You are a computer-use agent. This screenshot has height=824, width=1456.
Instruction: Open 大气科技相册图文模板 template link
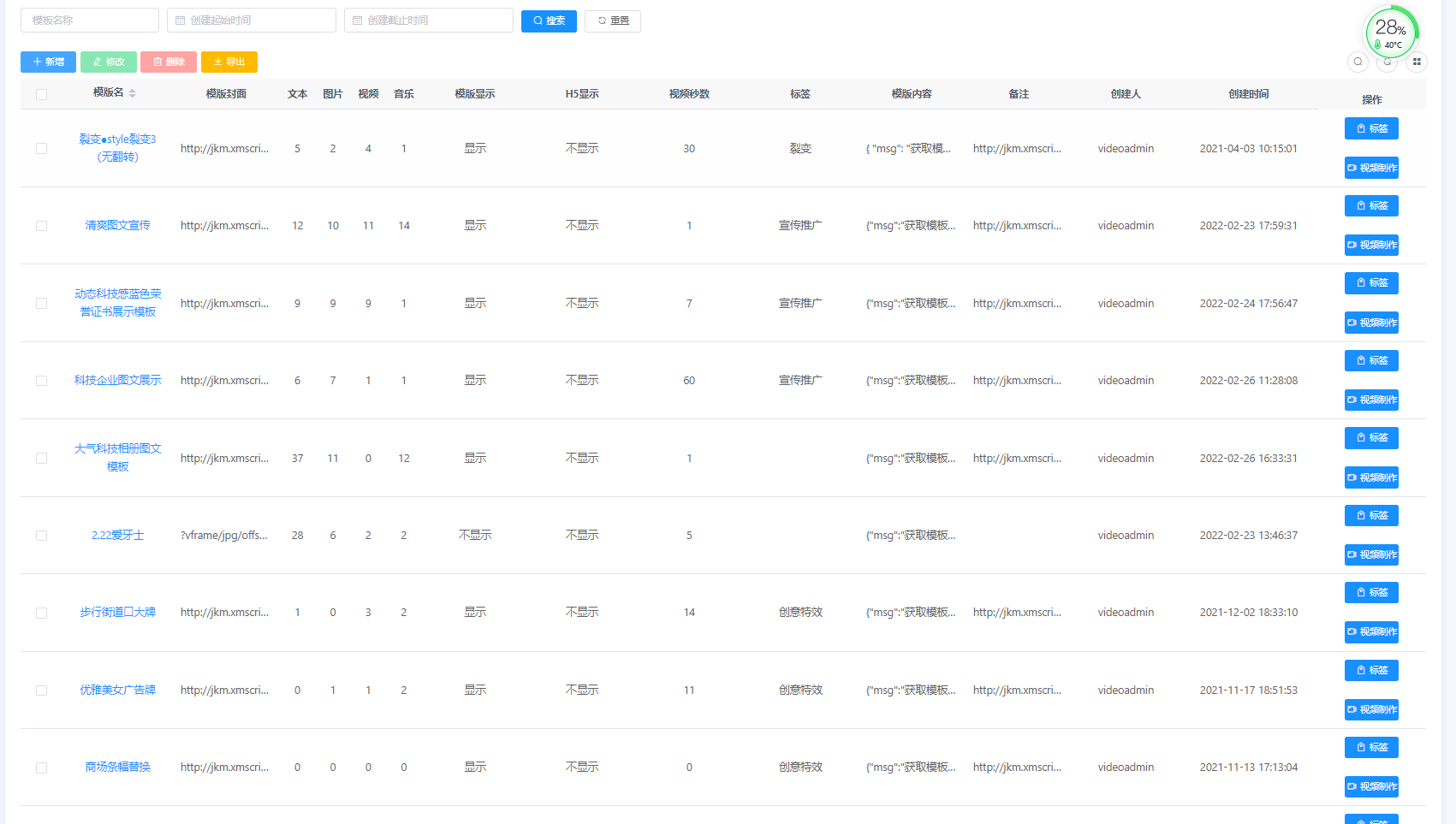(117, 457)
